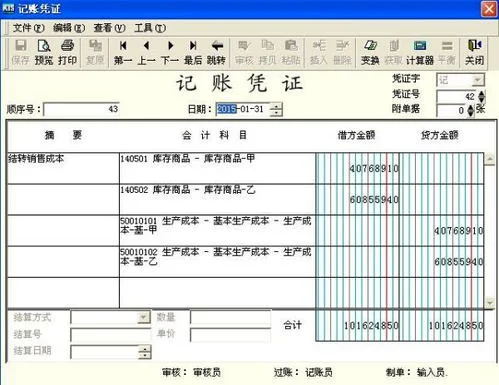This screenshot has width=499, height=385.
Task: Open the File (文件) menu
Action: [29, 28]
